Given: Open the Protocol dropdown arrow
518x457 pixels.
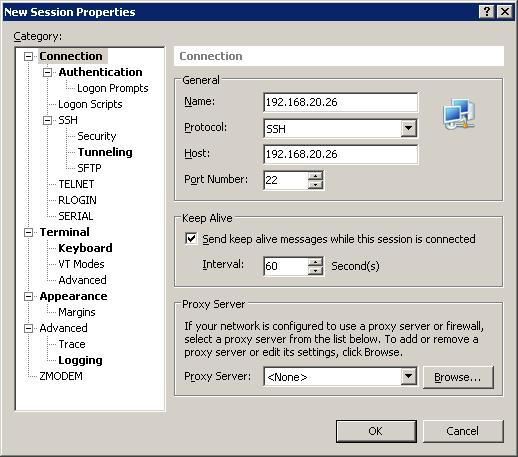Looking at the screenshot, I should click(x=409, y=128).
